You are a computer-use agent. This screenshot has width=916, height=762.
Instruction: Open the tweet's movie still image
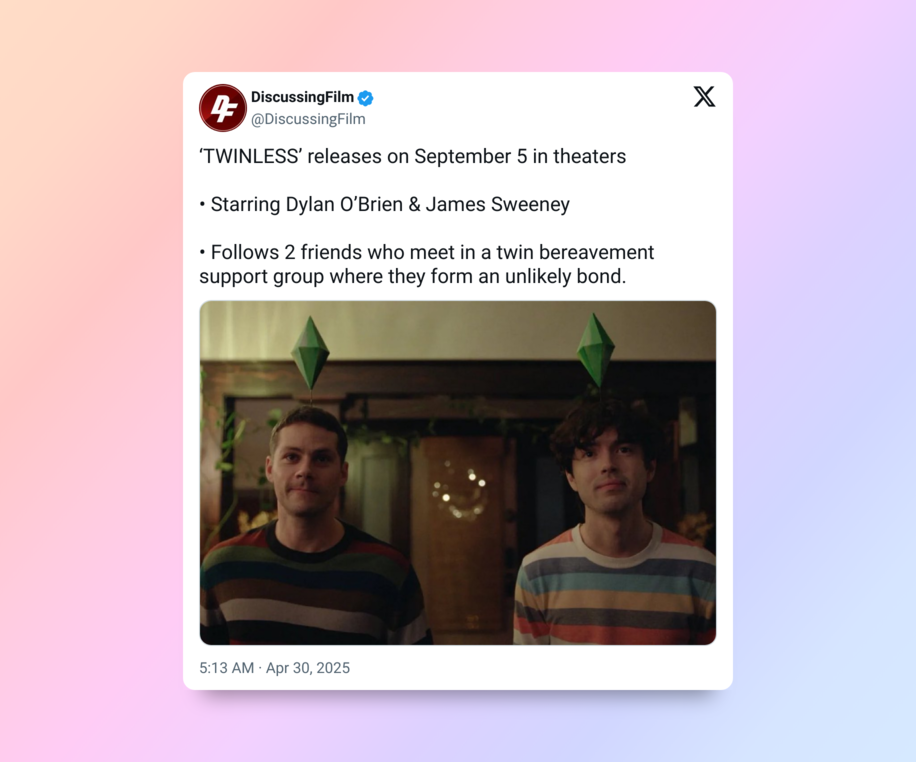458,473
